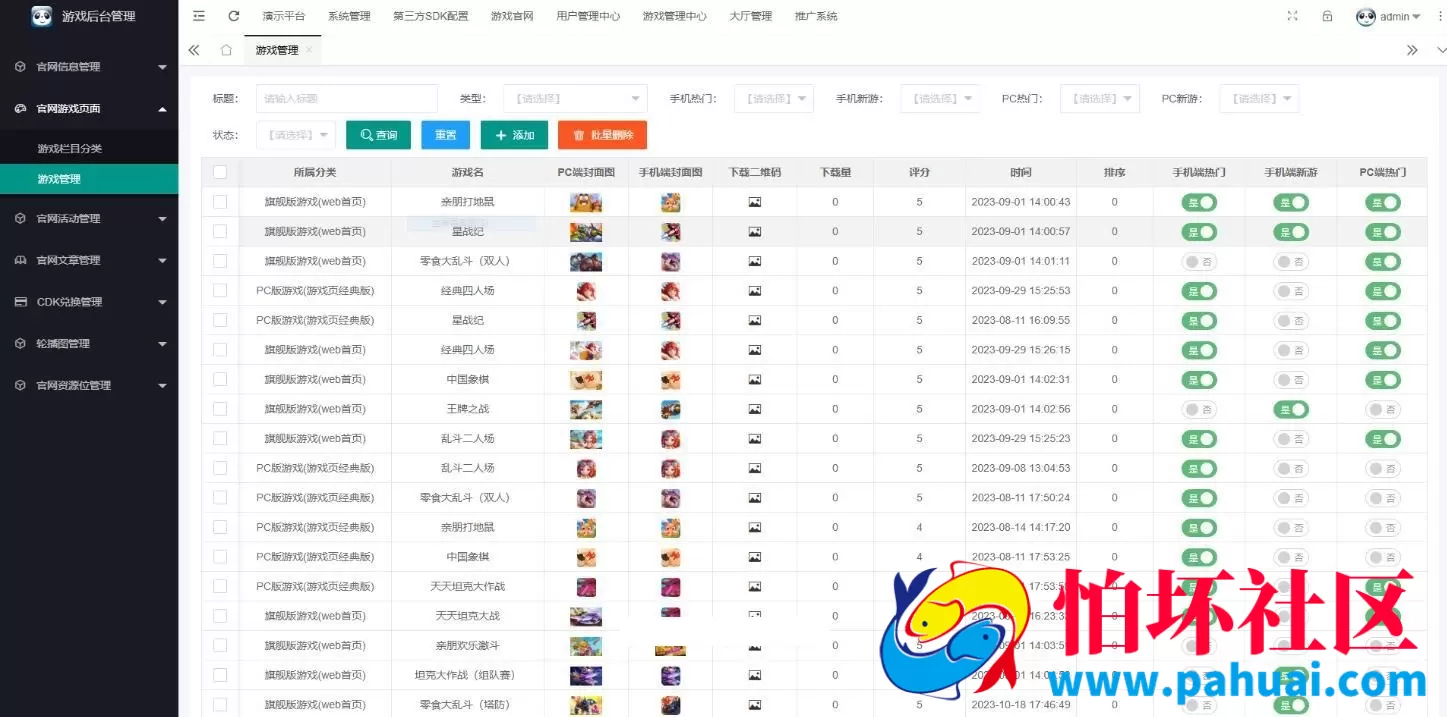This screenshot has width=1447, height=717.
Task: Toggle 手机端新游 switch for 星战纪 旗舰版 row
Action: pyautogui.click(x=1291, y=231)
